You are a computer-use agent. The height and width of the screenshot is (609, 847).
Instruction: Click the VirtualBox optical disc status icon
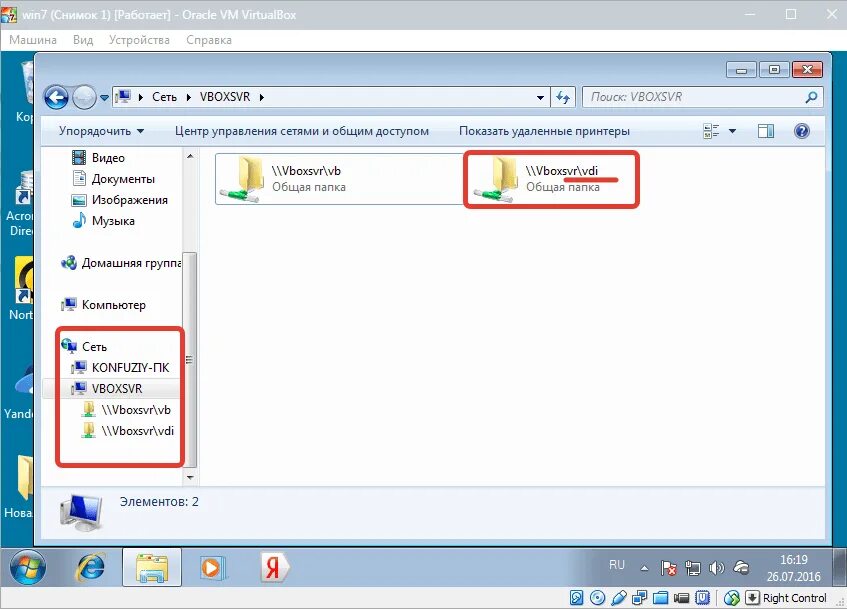tap(597, 598)
